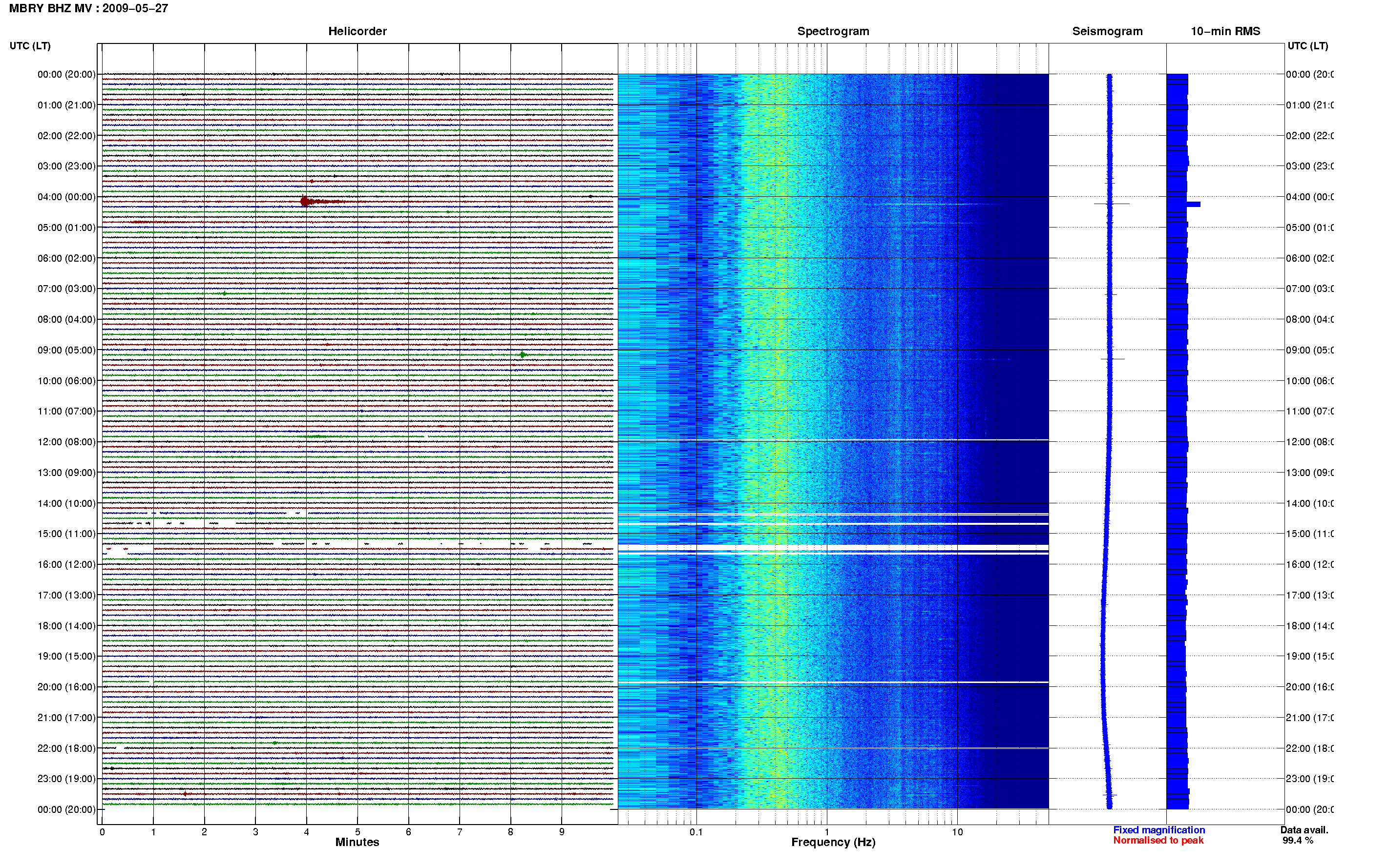The image size is (1389, 868).
Task: Click the minute tick label '9'
Action: pos(562,832)
